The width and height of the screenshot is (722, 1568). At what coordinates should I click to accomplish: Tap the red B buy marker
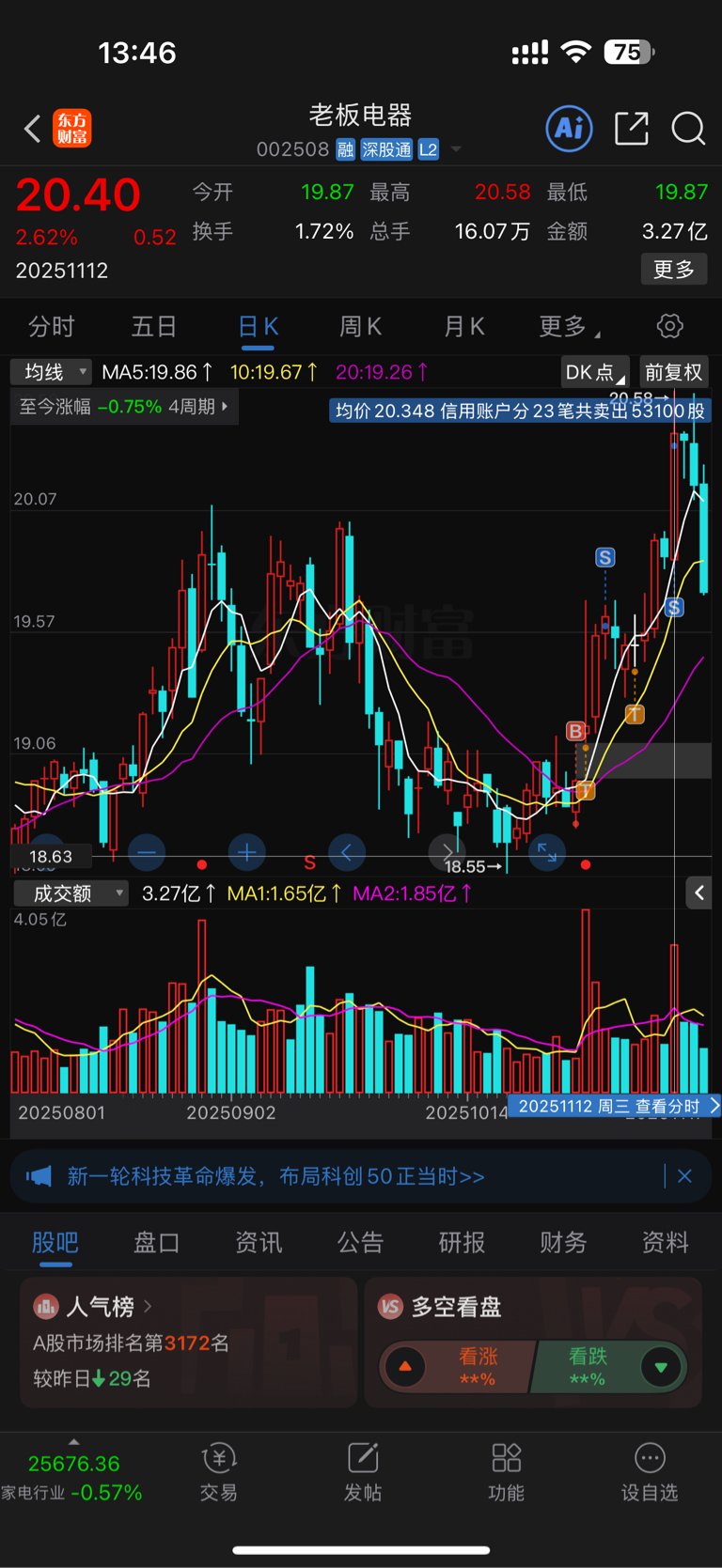coord(575,730)
